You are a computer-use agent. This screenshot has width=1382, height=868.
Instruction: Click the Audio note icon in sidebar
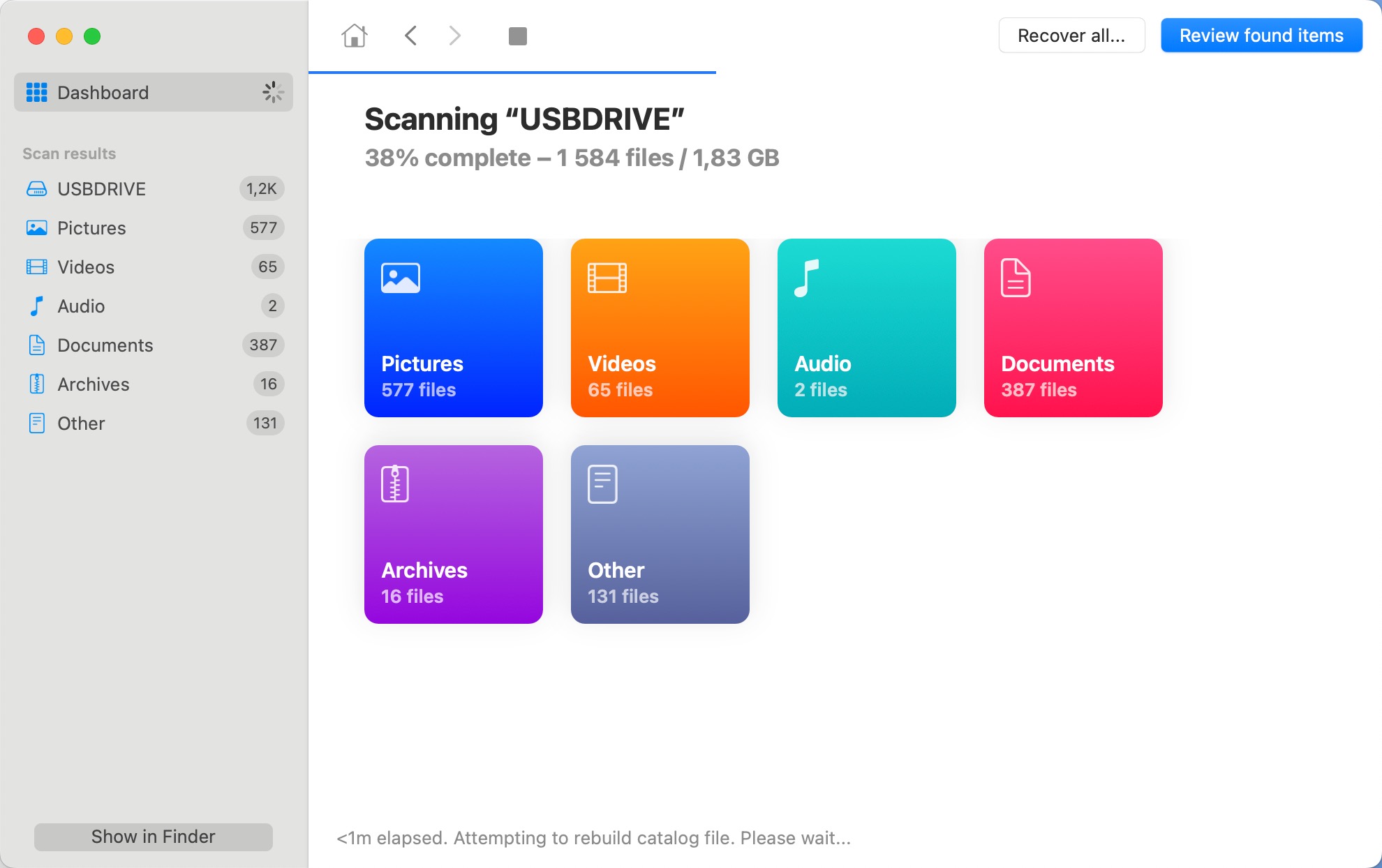tap(36, 306)
